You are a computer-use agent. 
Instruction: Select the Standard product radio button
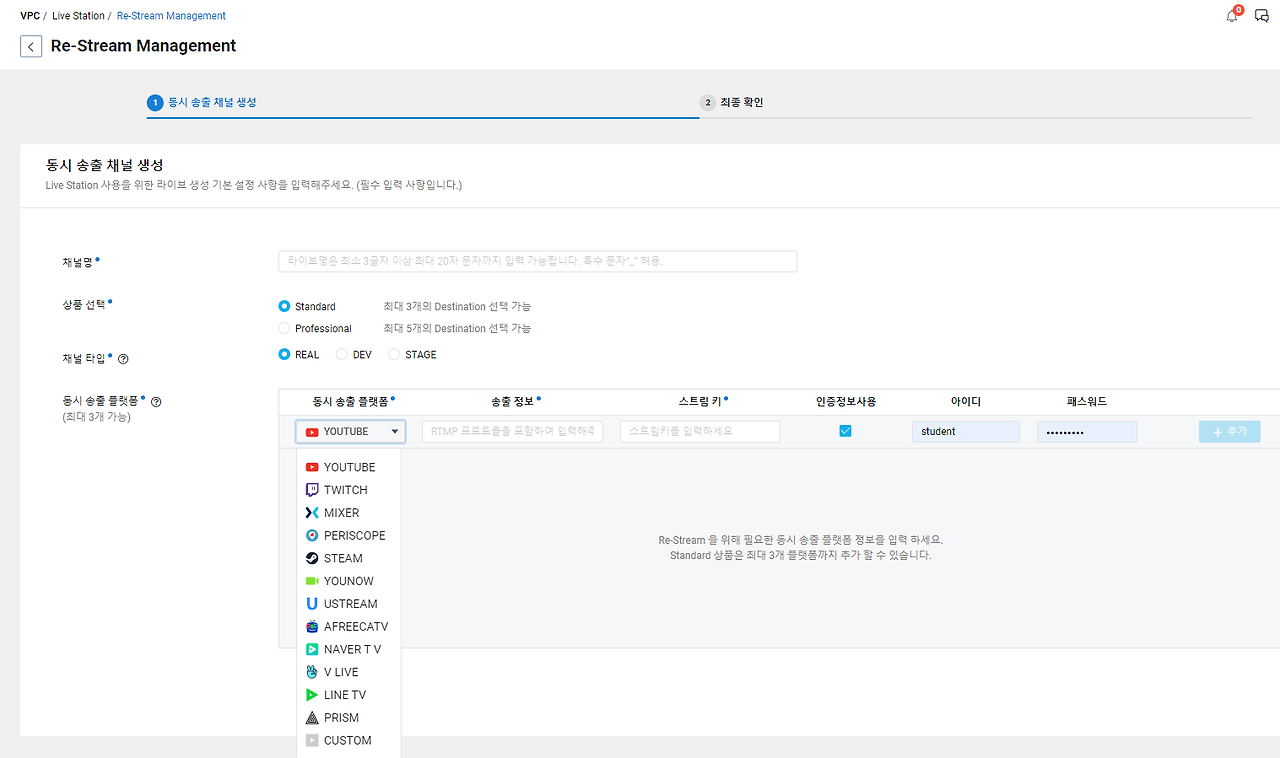285,306
